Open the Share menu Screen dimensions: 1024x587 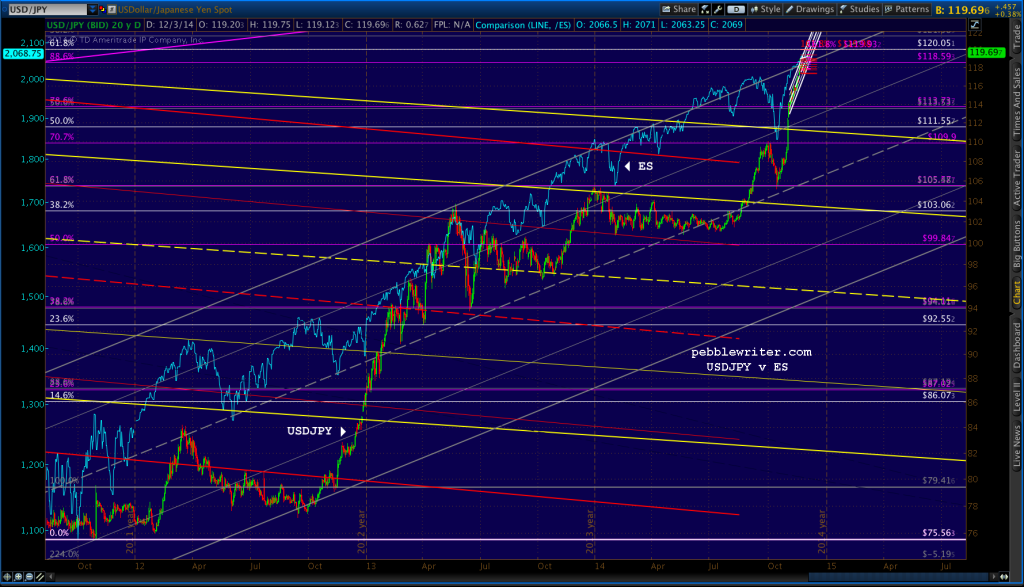[679, 9]
